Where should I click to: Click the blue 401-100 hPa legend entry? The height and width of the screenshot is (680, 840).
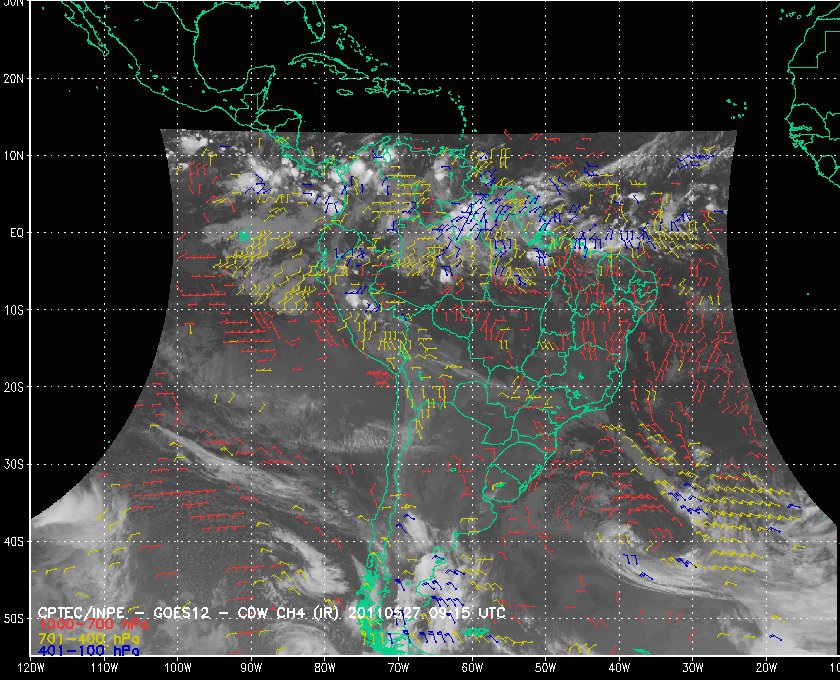coord(88,651)
